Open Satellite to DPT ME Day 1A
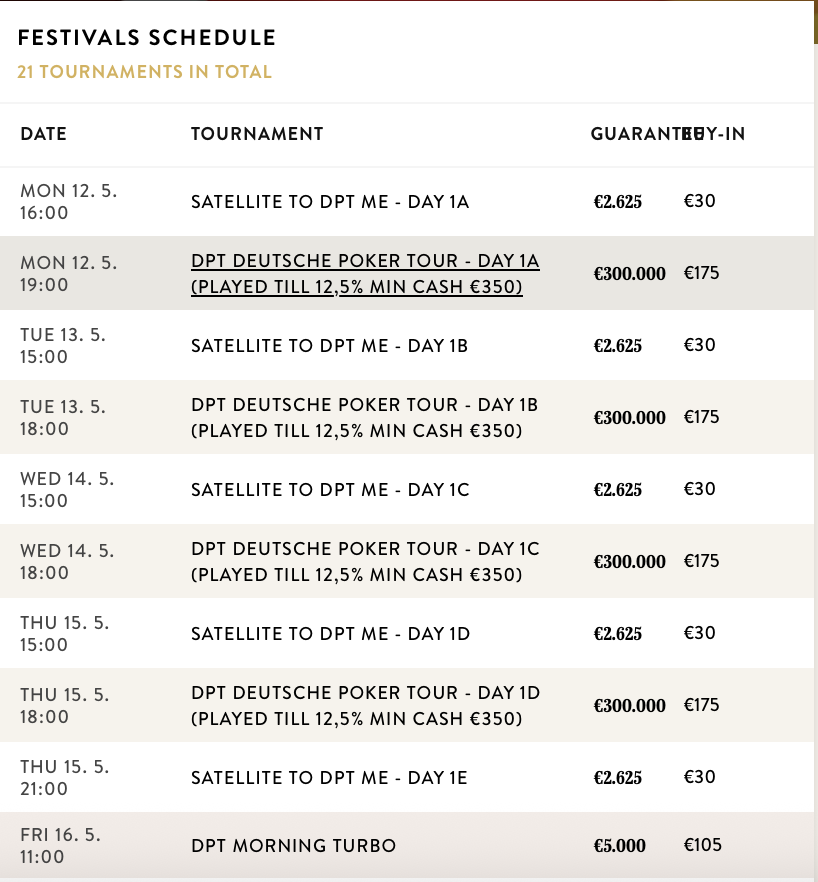This screenshot has width=818, height=882. (x=330, y=202)
